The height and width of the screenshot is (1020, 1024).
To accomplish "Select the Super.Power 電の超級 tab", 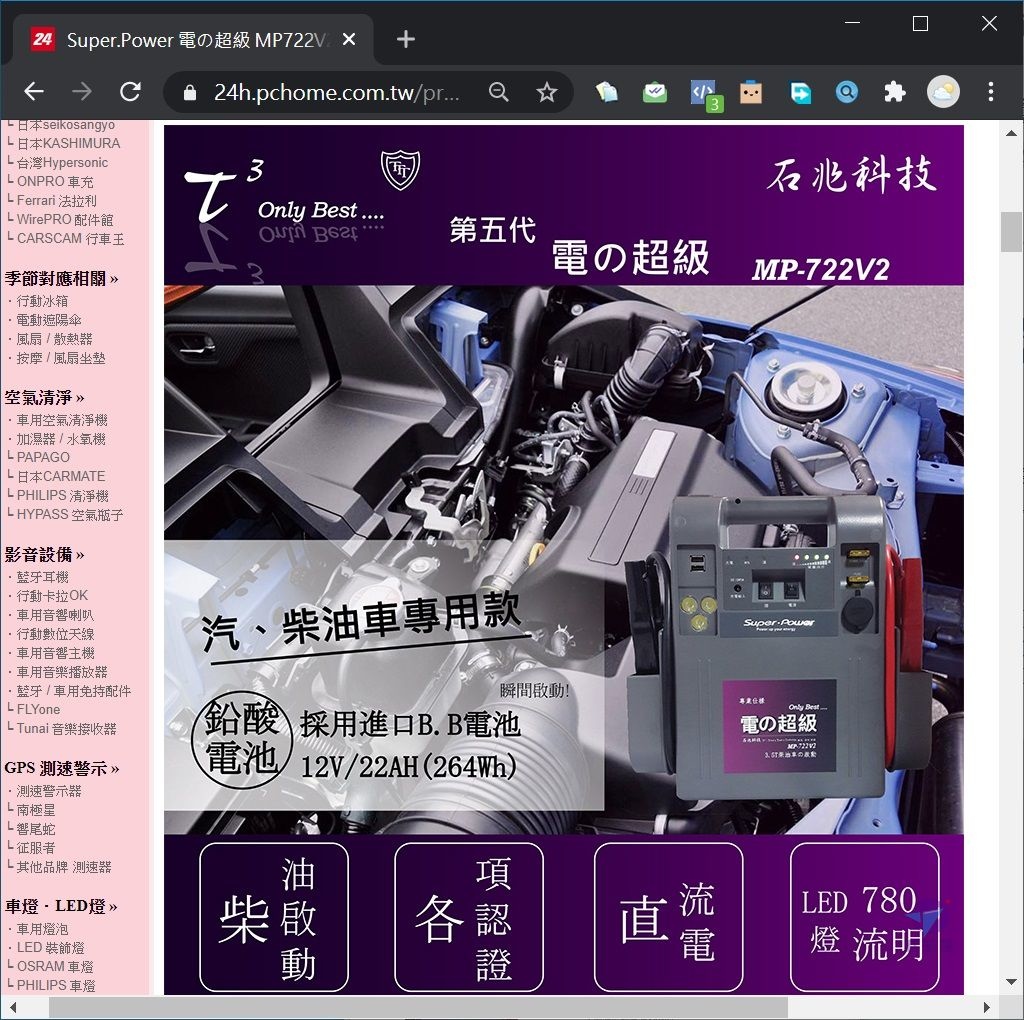I will pyautogui.click(x=193, y=40).
